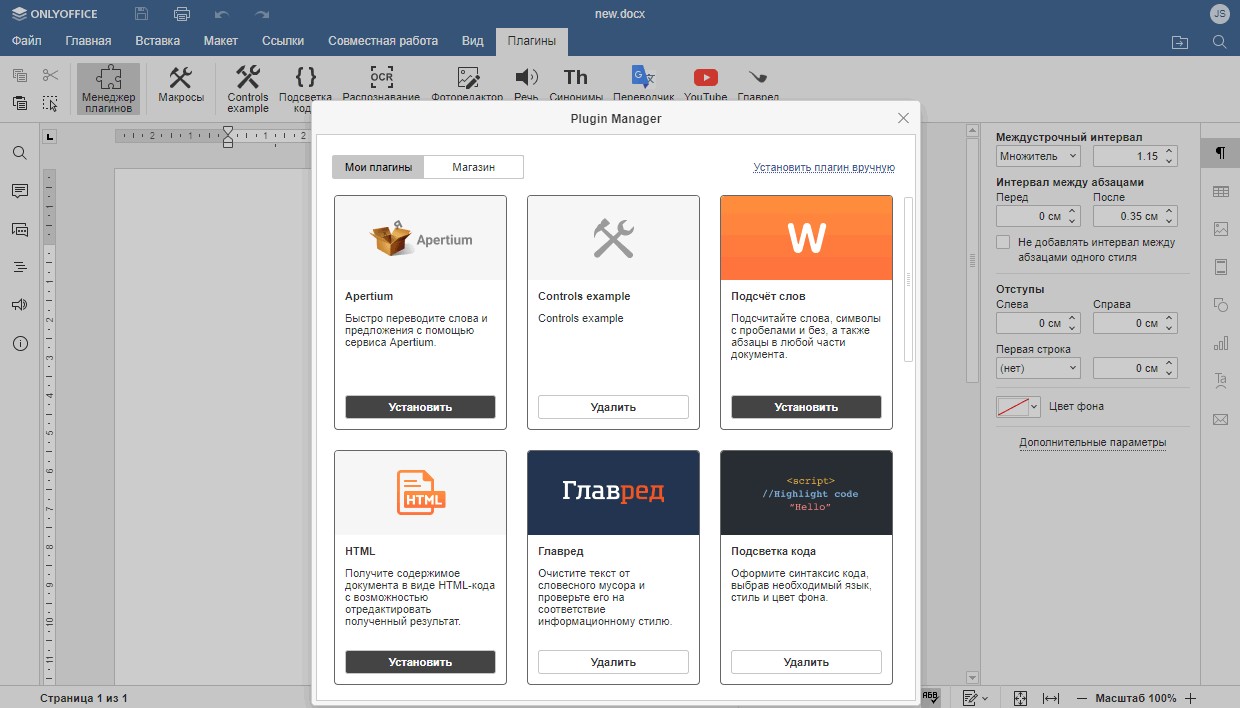Image resolution: width=1240 pixels, height=708 pixels.
Task: Click Fit to page icon
Action: click(1020, 698)
